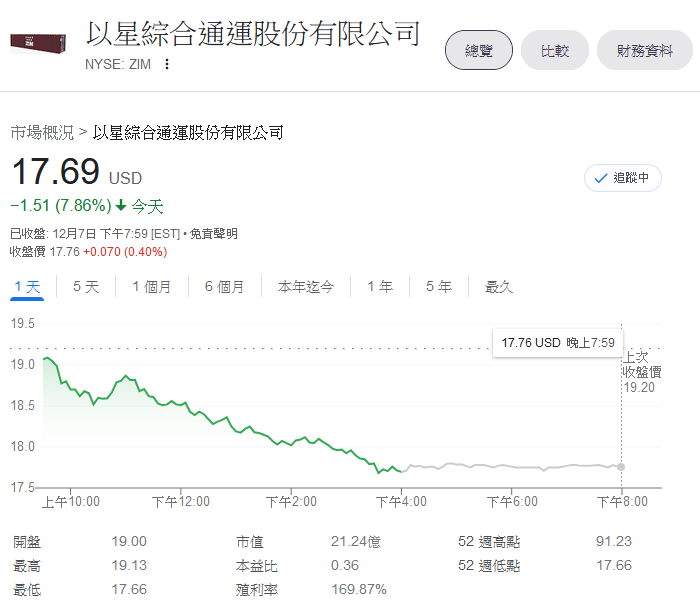Click the 殖利率 value 169.87%

click(x=358, y=590)
